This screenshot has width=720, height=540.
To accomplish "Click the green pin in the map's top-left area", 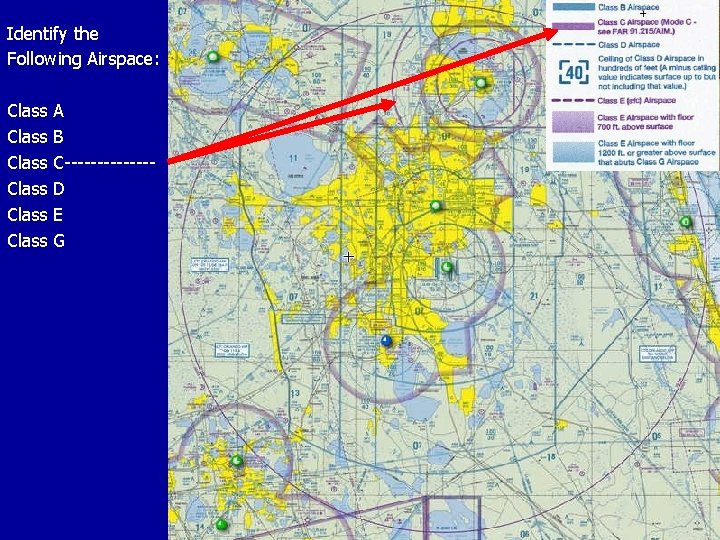I will (213, 57).
